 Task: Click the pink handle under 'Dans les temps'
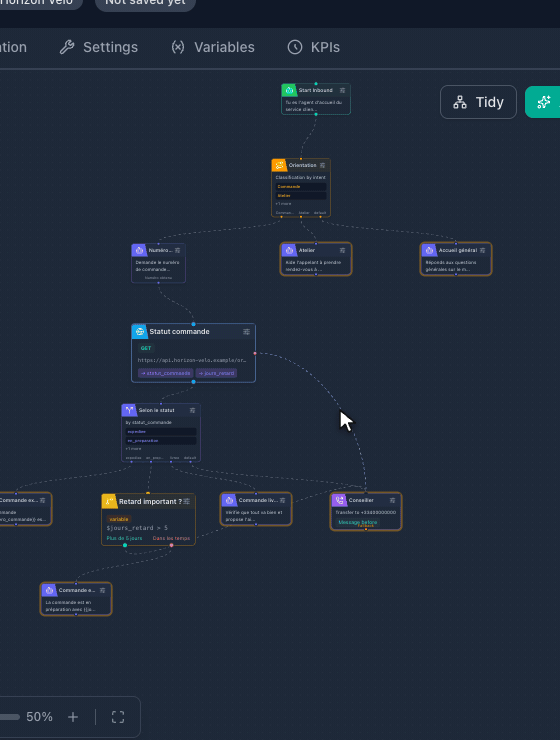coord(171,545)
